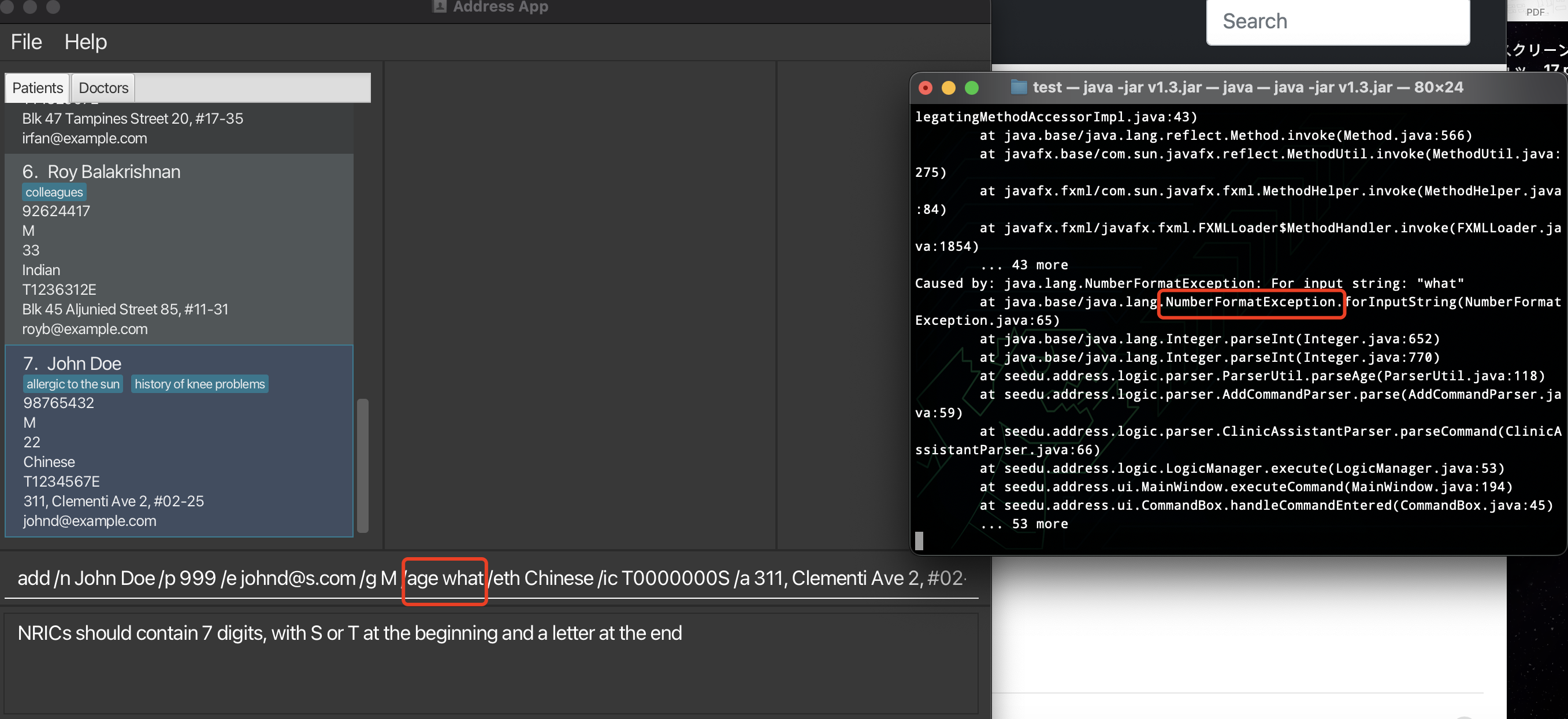The width and height of the screenshot is (1568, 719).
Task: Select the Roy Balakrishnan patient card
Action: (179, 250)
